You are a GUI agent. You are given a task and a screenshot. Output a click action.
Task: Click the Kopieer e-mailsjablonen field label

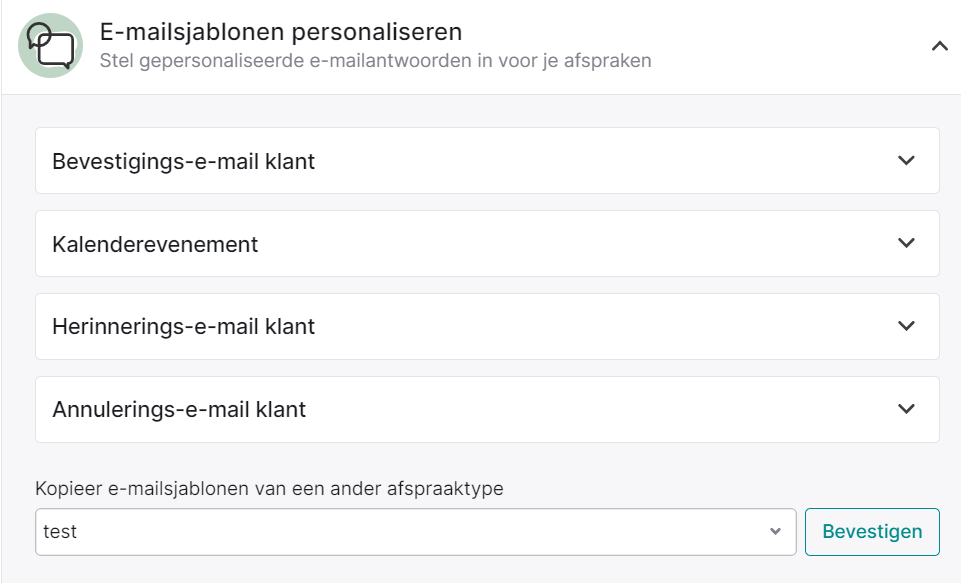pos(269,489)
